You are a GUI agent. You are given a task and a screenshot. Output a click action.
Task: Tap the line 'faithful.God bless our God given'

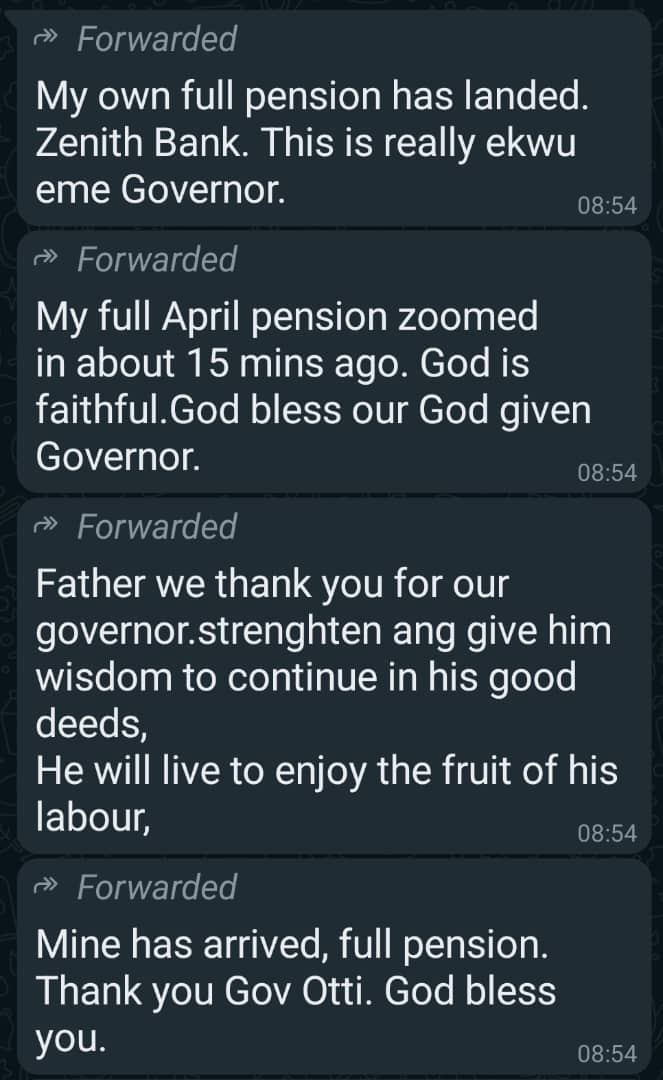[313, 411]
